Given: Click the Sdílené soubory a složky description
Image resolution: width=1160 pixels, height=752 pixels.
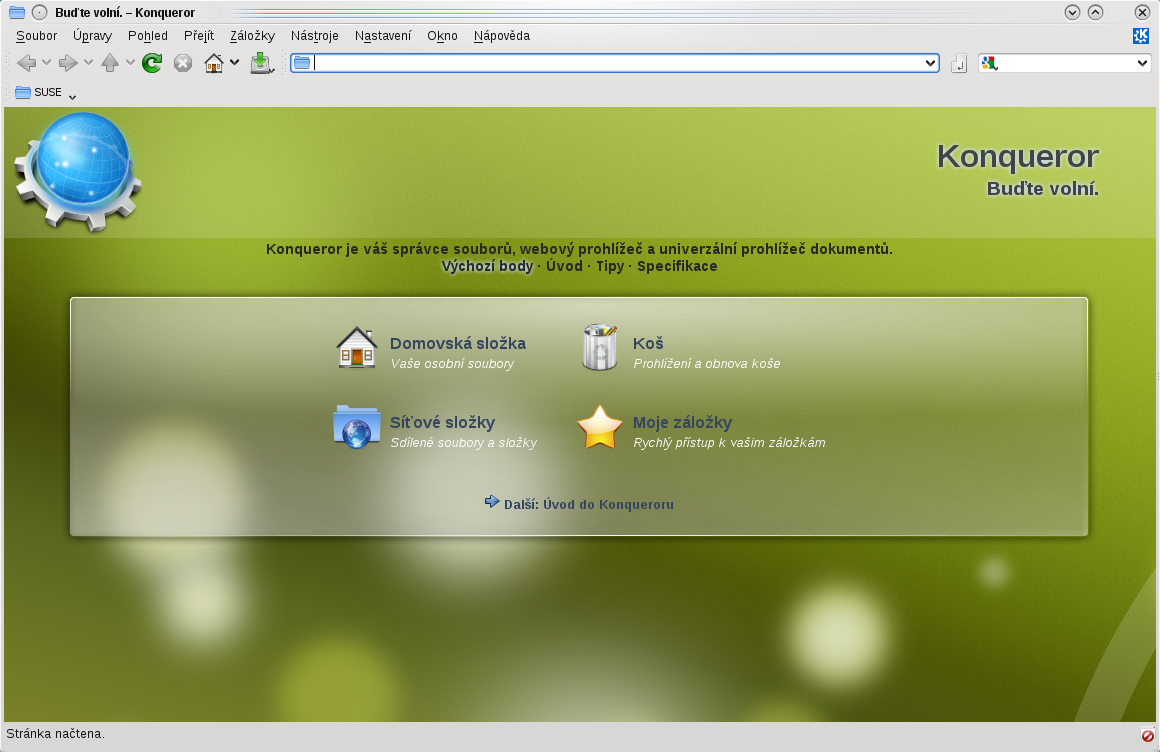Looking at the screenshot, I should (464, 443).
